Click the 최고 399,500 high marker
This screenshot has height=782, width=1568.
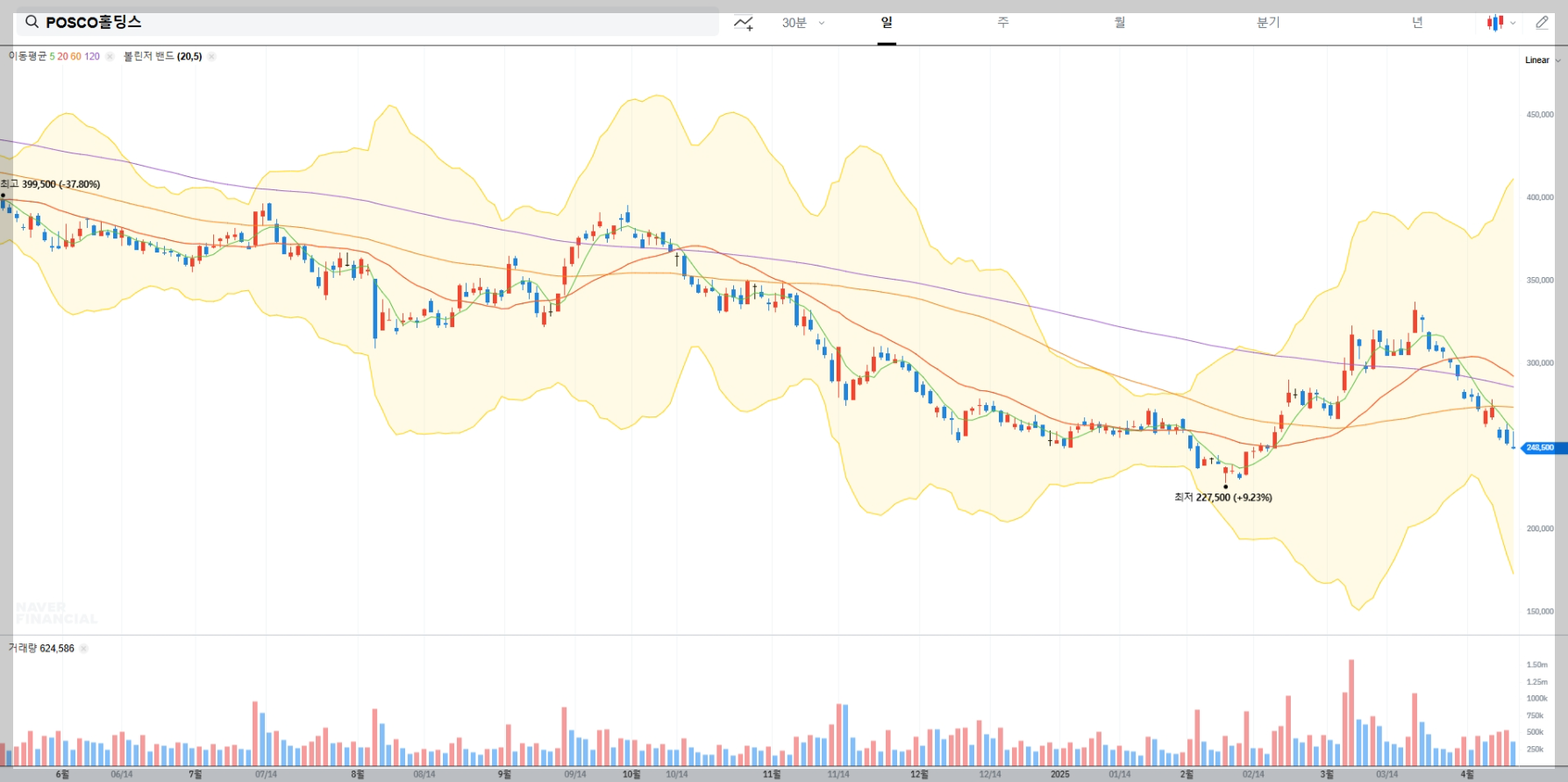[x=51, y=184]
